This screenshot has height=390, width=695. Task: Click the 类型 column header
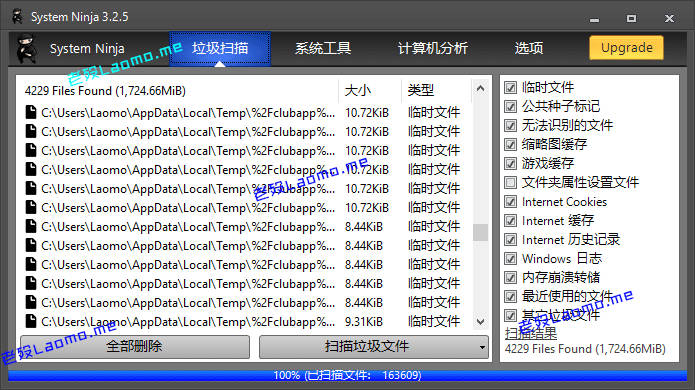436,91
